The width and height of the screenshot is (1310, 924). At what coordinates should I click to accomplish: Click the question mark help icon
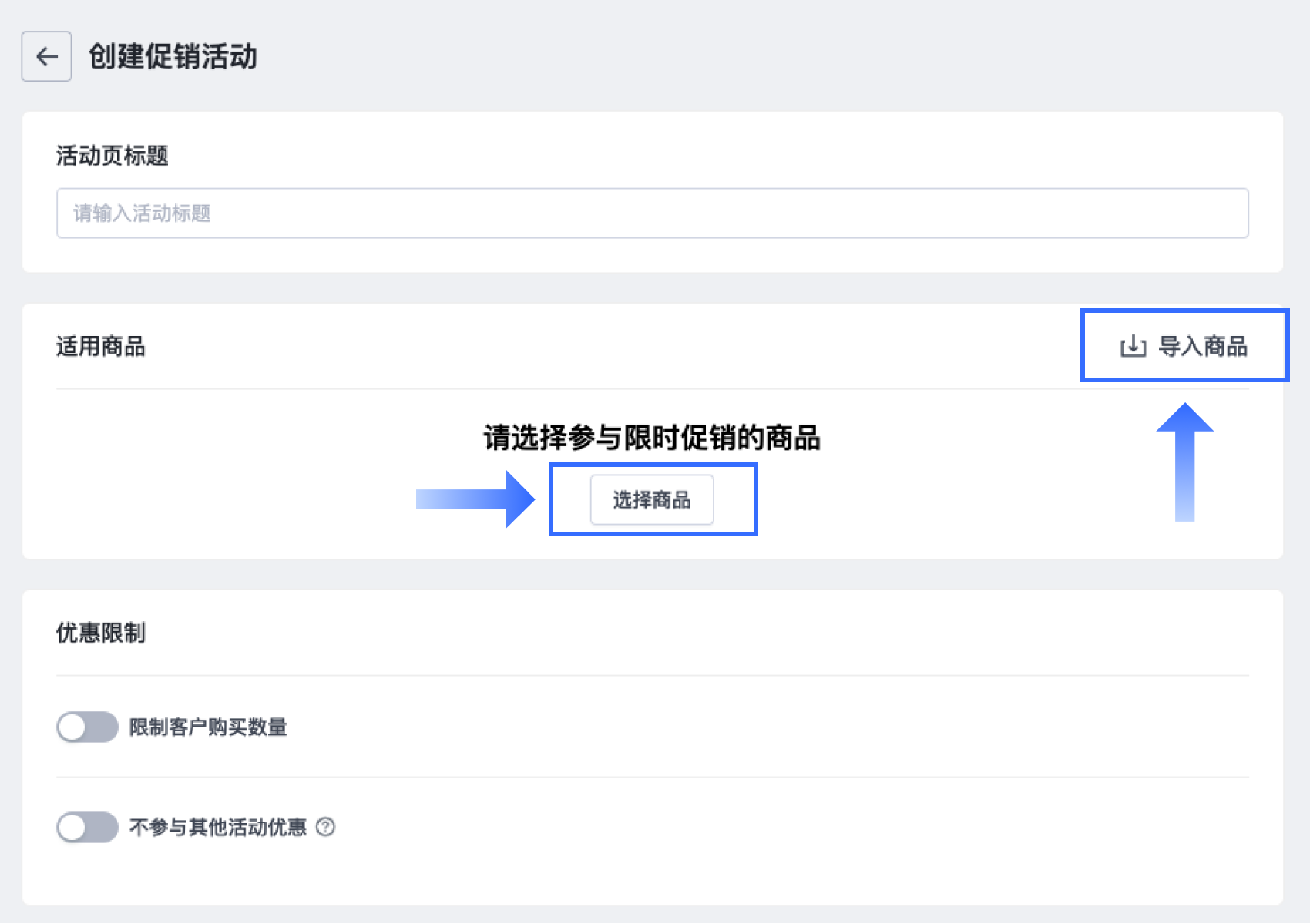coord(326,827)
